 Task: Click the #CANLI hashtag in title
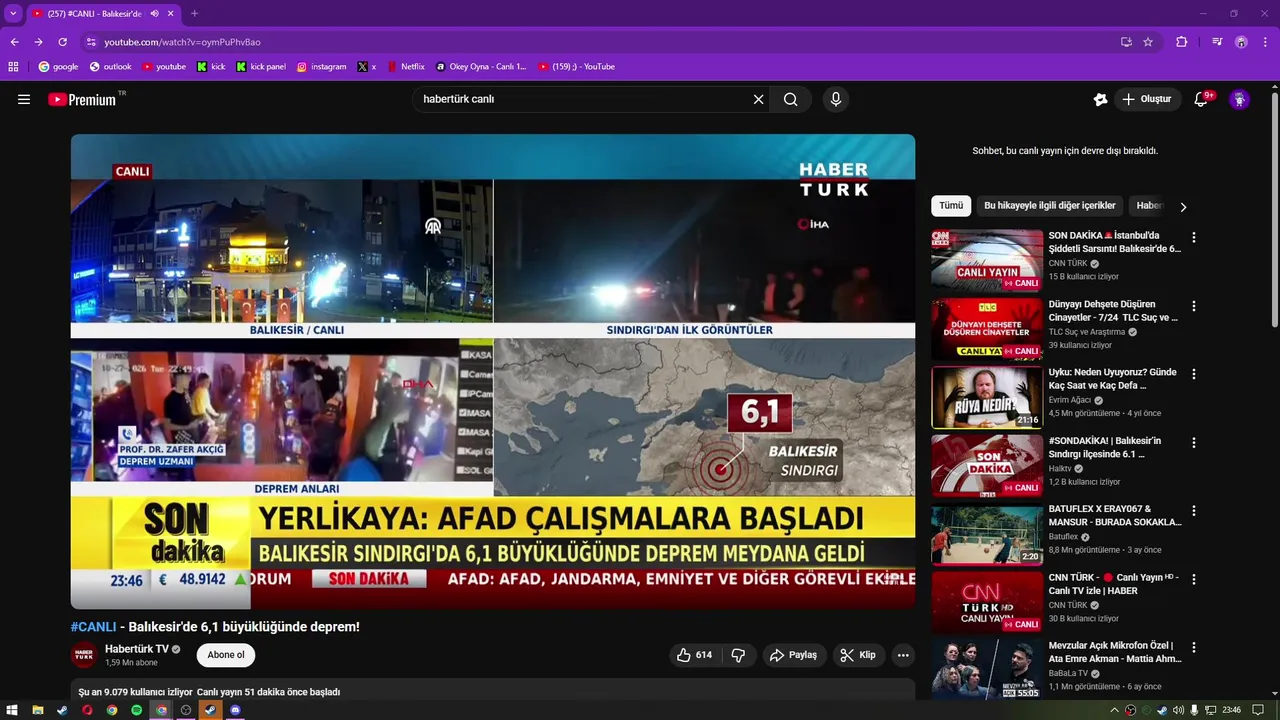(93, 627)
